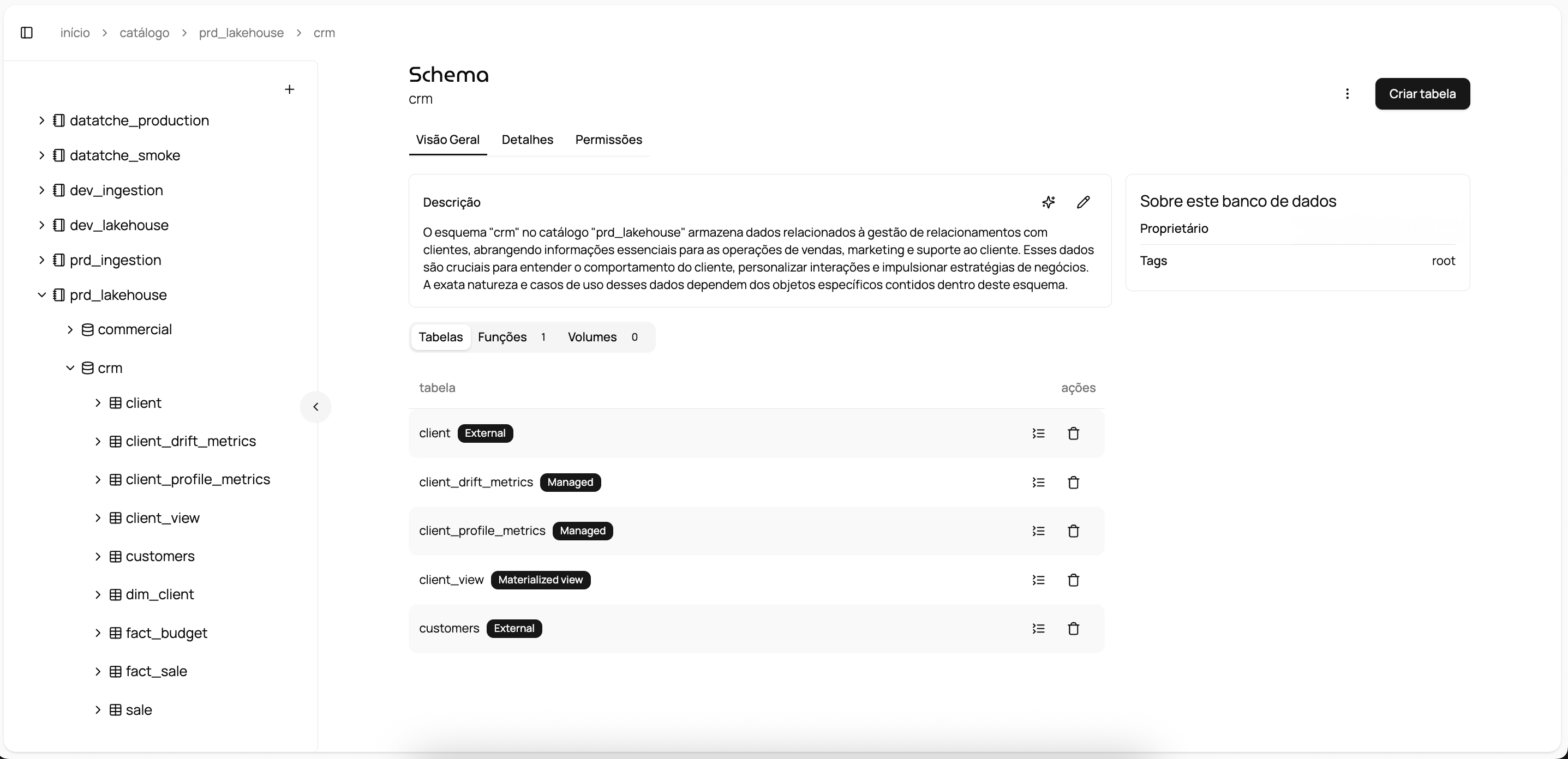Collapse the prd_lakehouse catalog chevron

(41, 295)
